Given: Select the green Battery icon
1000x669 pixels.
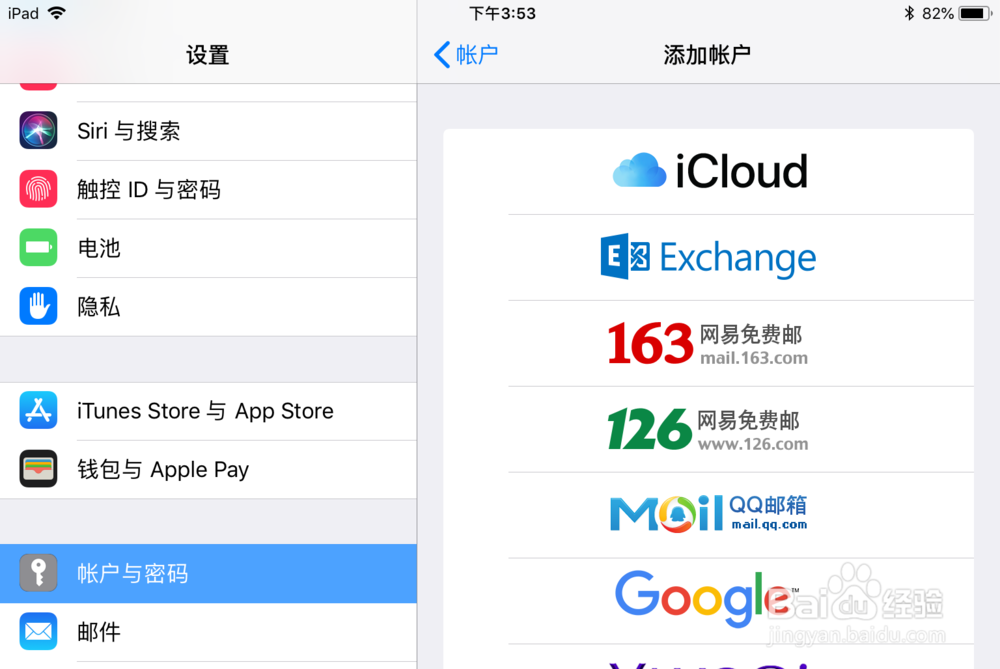Looking at the screenshot, I should (38, 247).
